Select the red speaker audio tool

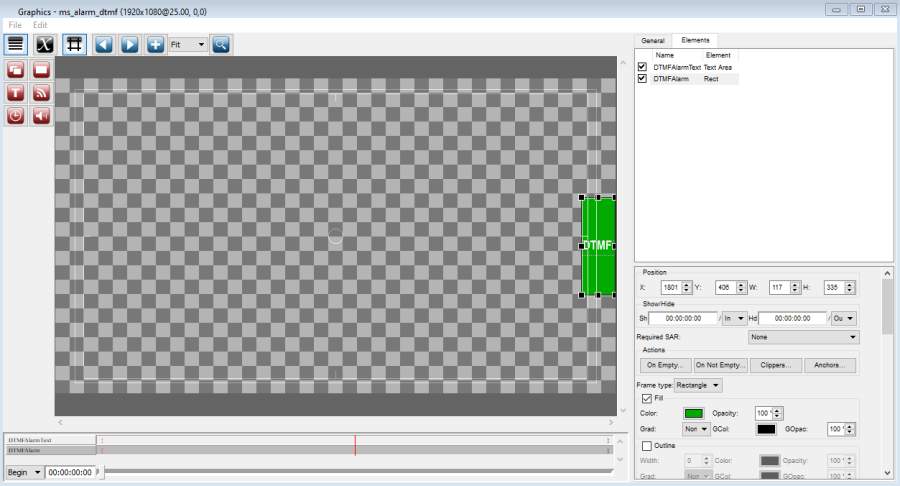pyautogui.click(x=41, y=116)
